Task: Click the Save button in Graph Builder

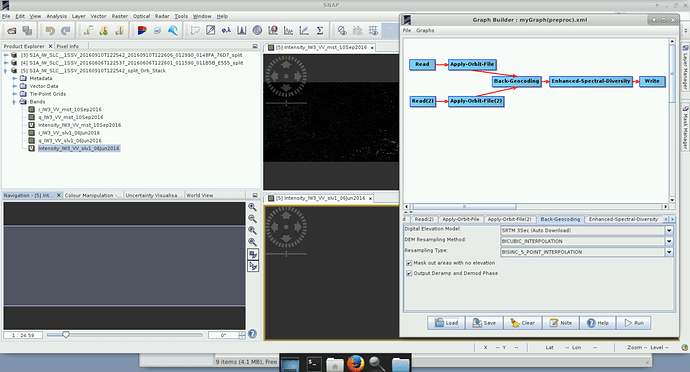Action: (x=484, y=323)
